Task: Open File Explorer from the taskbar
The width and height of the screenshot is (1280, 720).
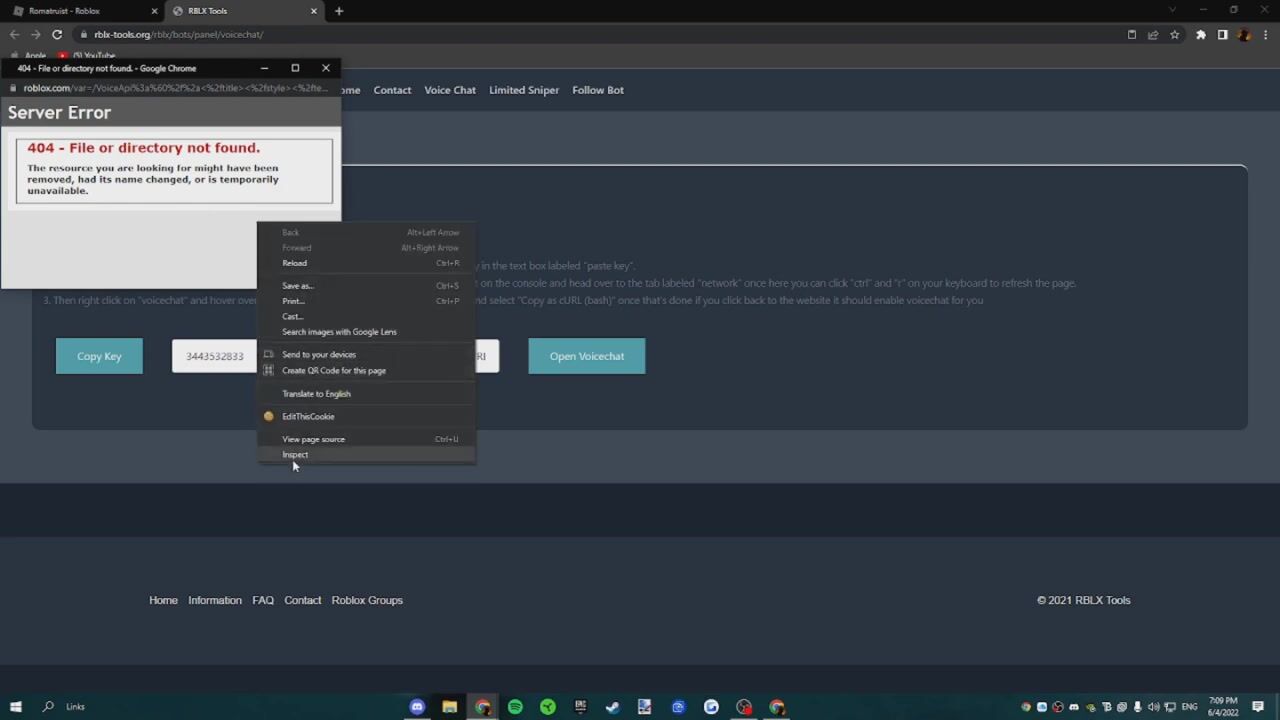Action: [450, 707]
